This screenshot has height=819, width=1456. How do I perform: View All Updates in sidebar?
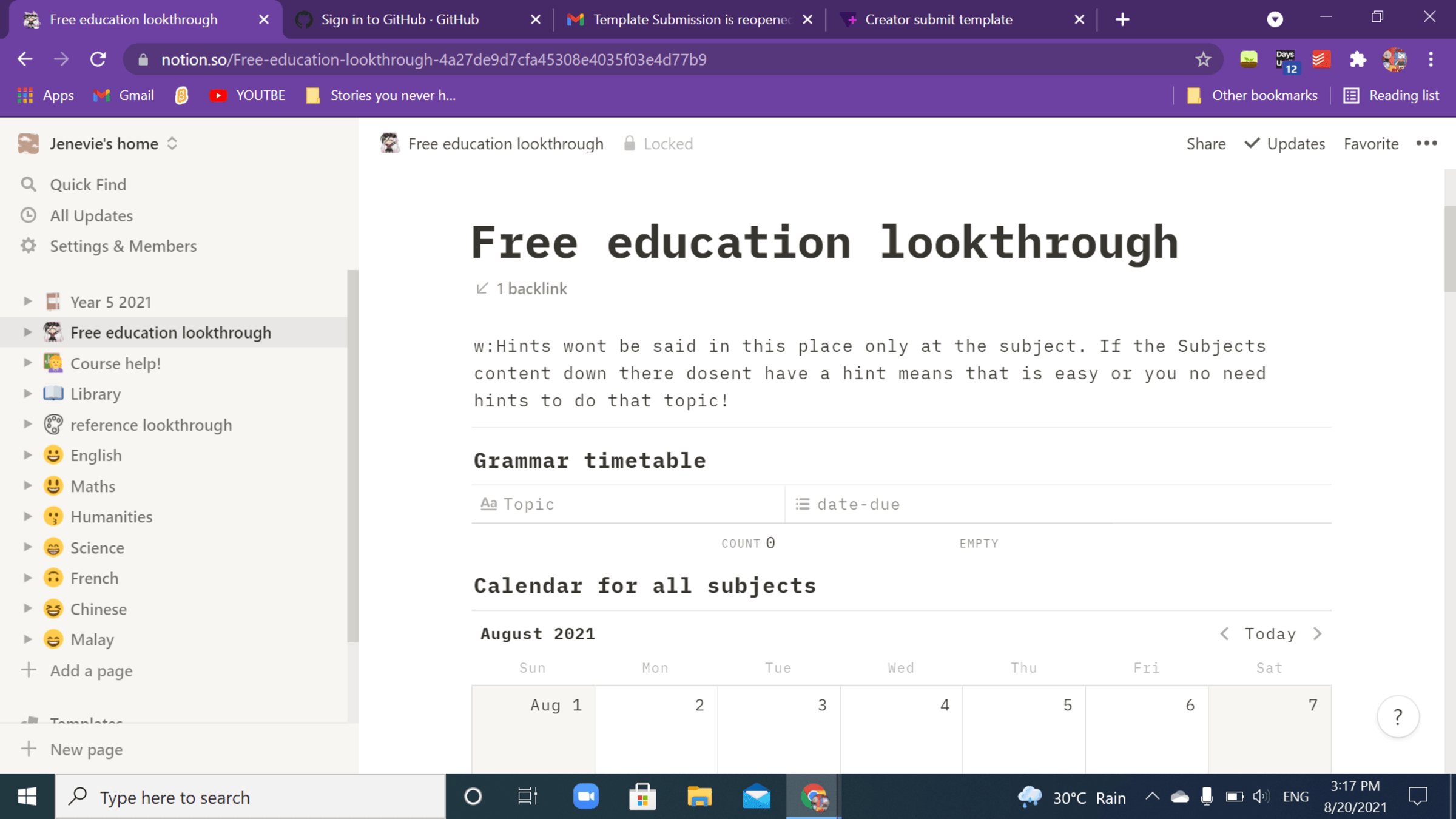[91, 215]
